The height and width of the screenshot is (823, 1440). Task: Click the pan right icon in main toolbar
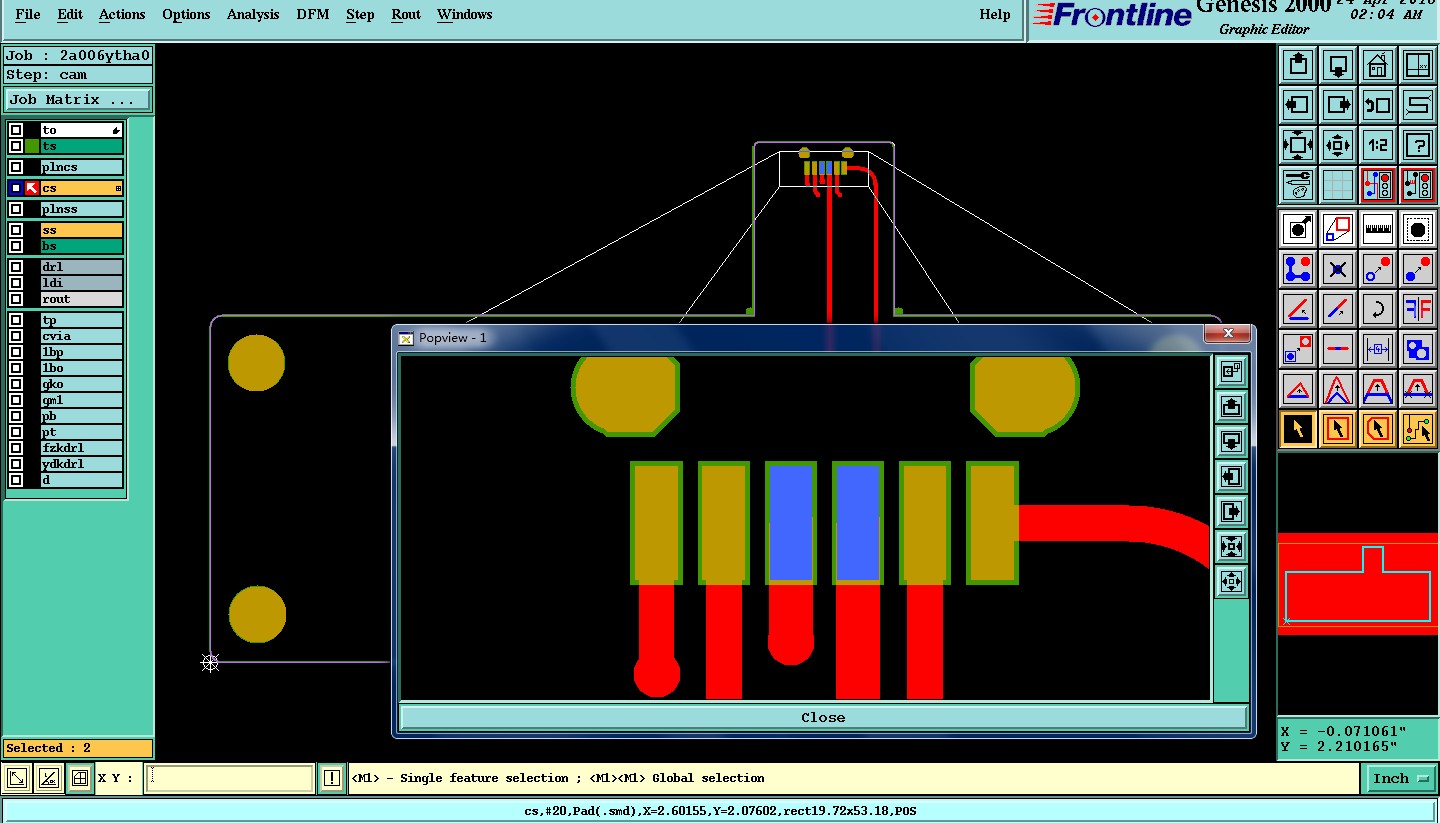coord(1338,104)
